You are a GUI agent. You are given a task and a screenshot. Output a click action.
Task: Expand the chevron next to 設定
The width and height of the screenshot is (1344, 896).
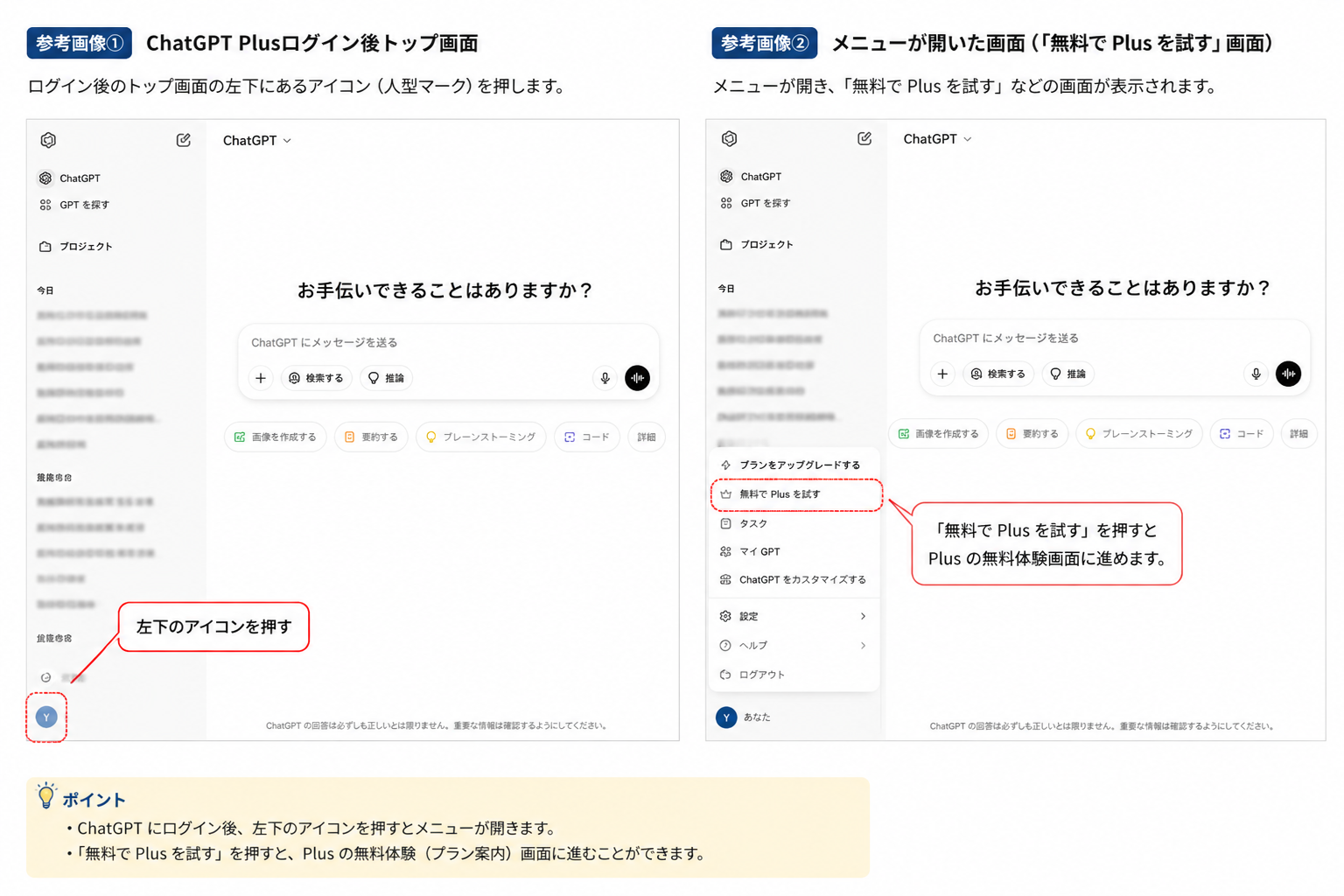pos(863,616)
